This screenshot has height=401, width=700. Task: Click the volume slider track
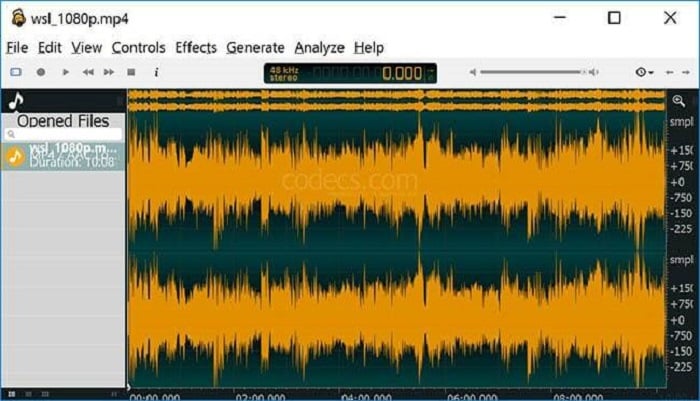530,72
